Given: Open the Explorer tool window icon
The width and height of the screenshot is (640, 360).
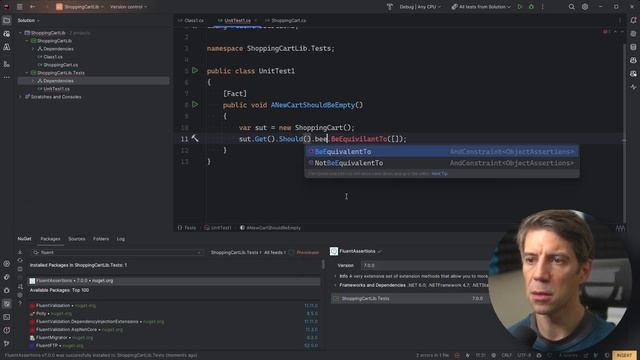Looking at the screenshot, I should [7, 20].
